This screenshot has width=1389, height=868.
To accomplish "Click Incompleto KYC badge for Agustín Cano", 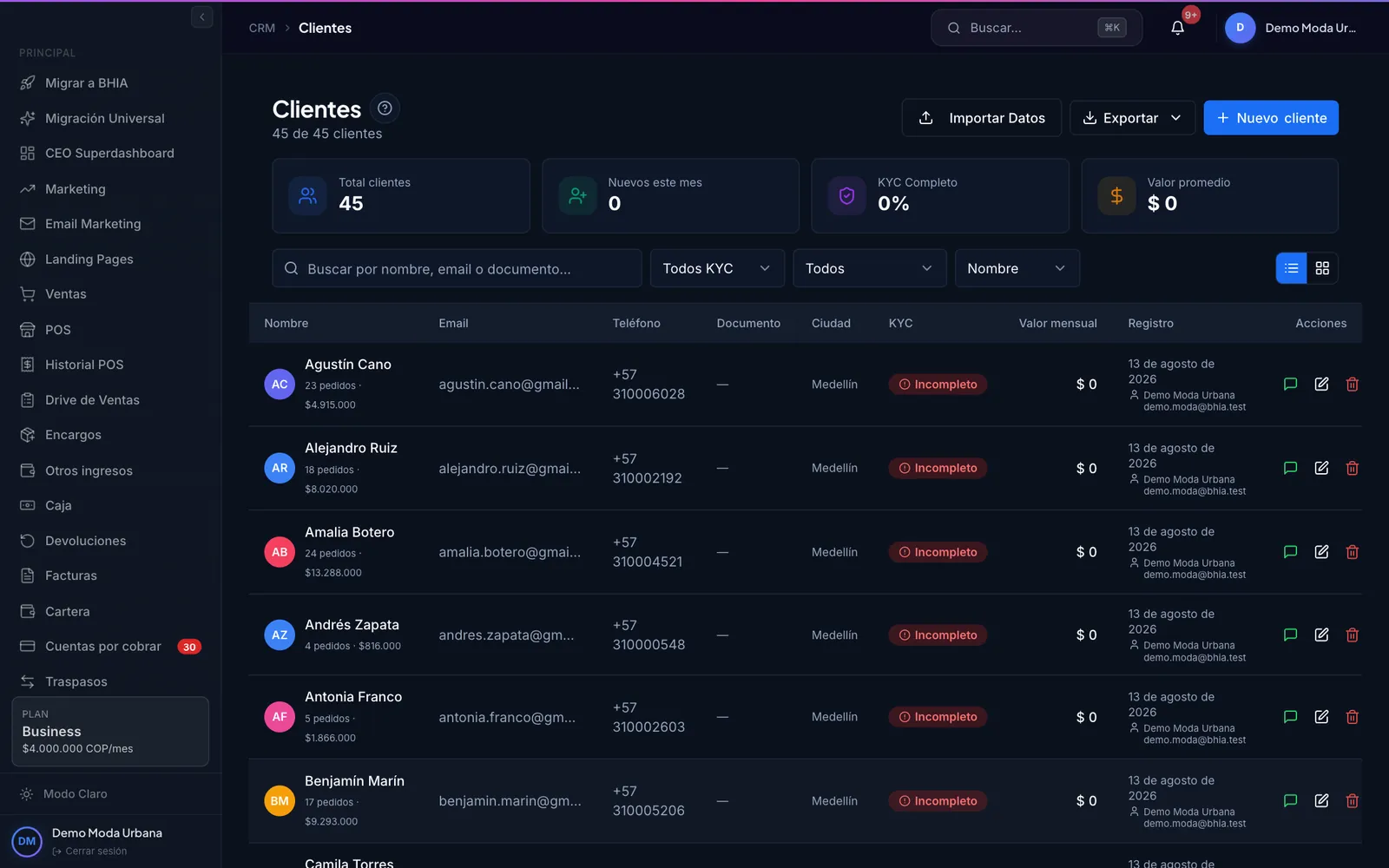I will click(x=938, y=385).
